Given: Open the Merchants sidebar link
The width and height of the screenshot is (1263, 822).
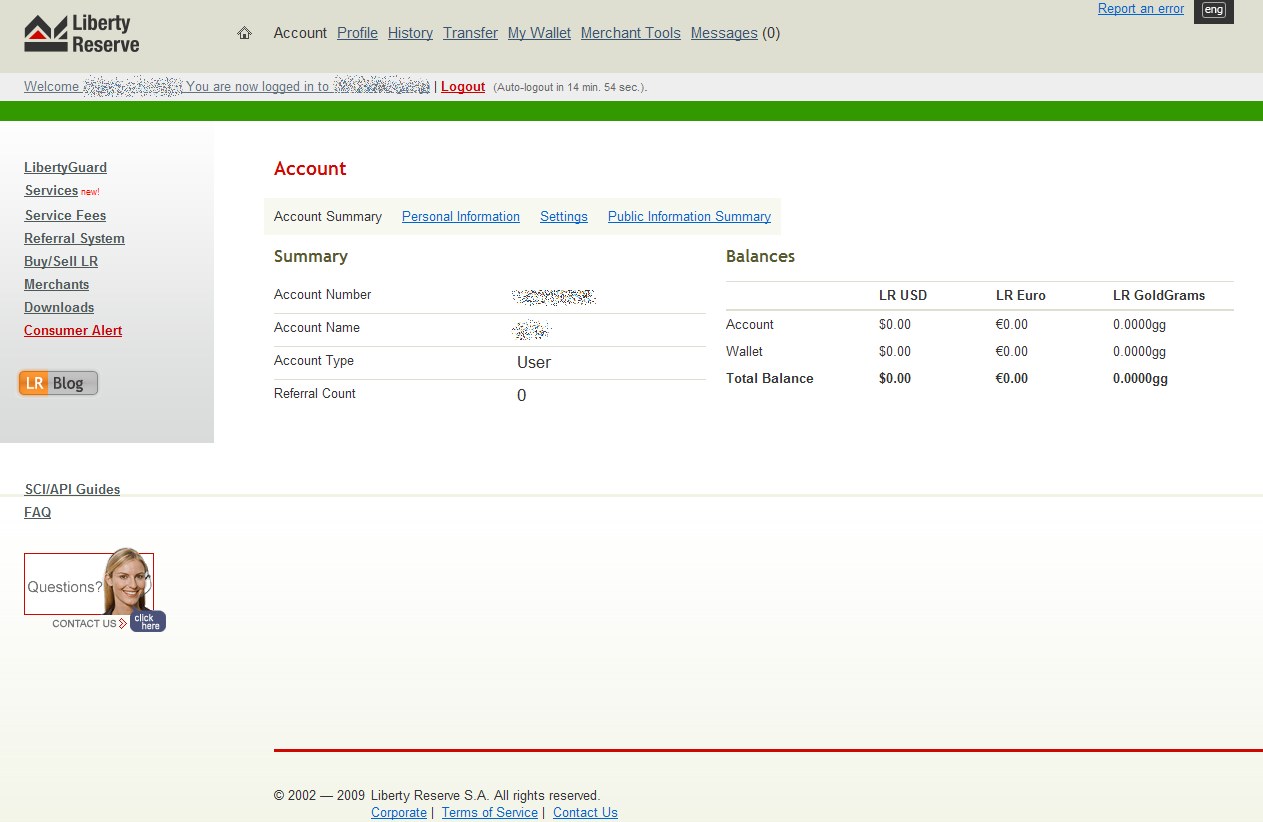Looking at the screenshot, I should (56, 285).
